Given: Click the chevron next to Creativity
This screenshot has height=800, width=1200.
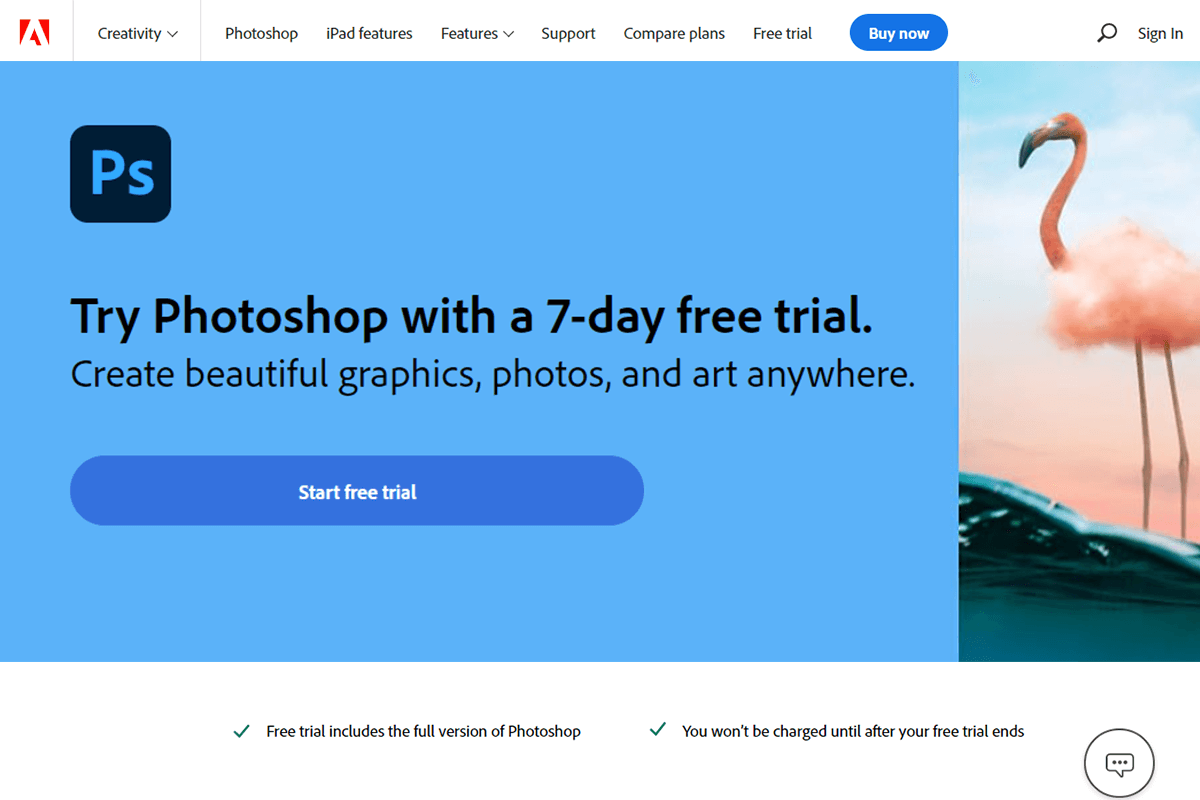Looking at the screenshot, I should pos(173,34).
